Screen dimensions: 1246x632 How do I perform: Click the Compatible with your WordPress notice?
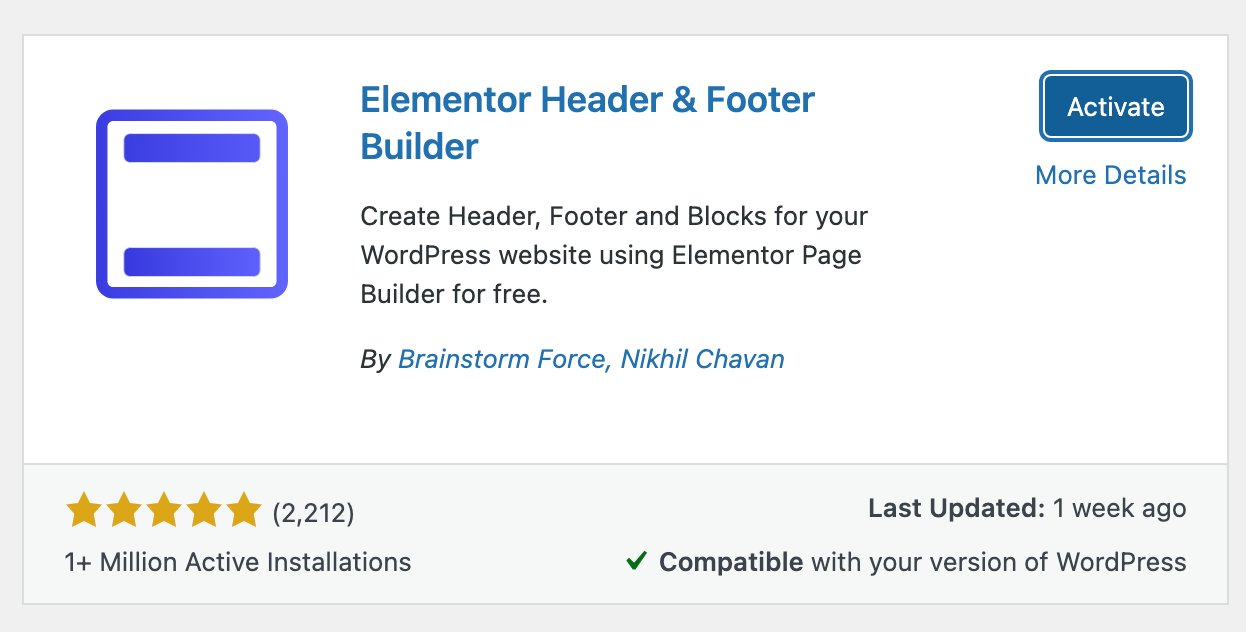[x=920, y=562]
